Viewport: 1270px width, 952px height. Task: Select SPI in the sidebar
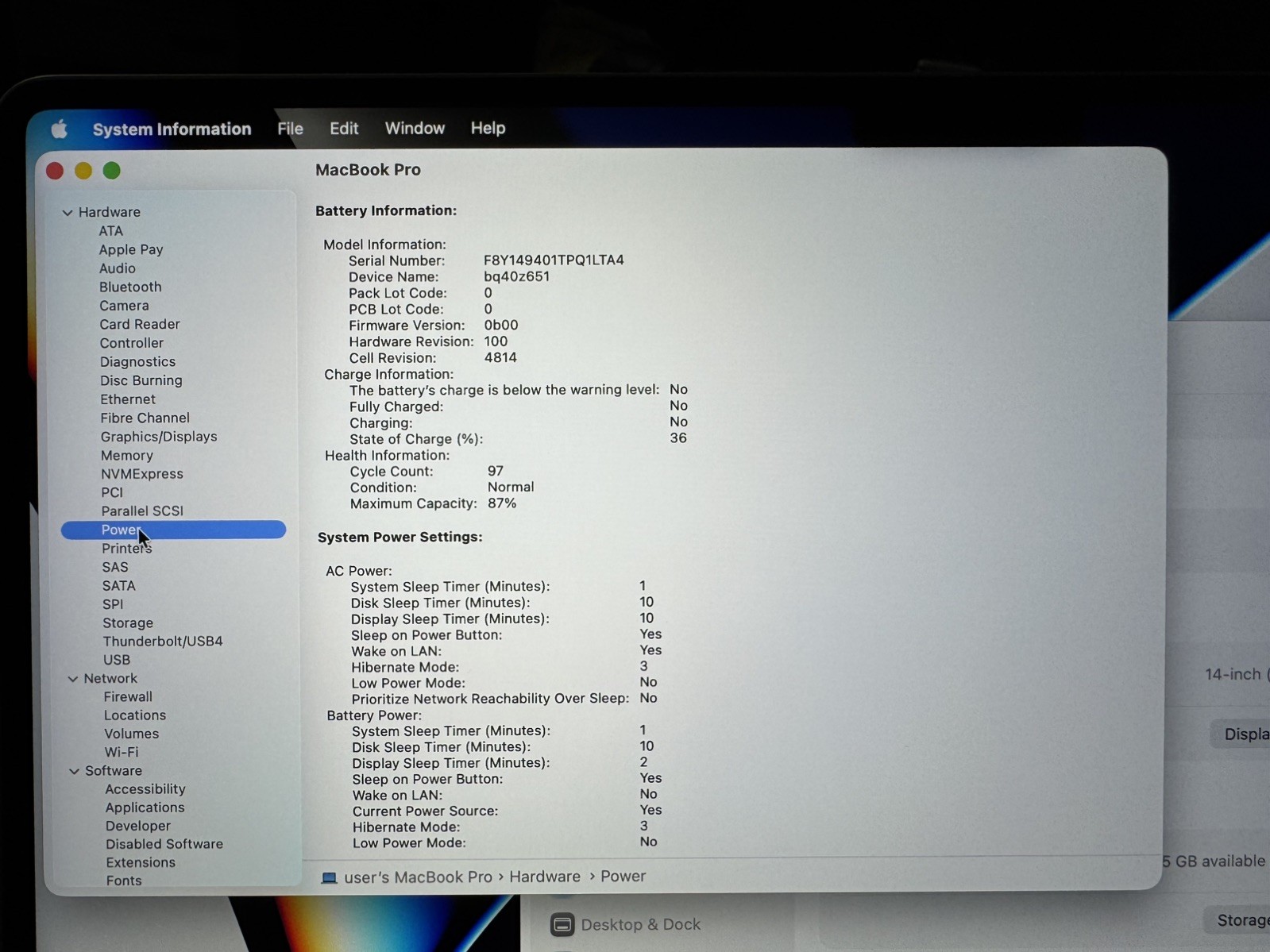(x=113, y=604)
